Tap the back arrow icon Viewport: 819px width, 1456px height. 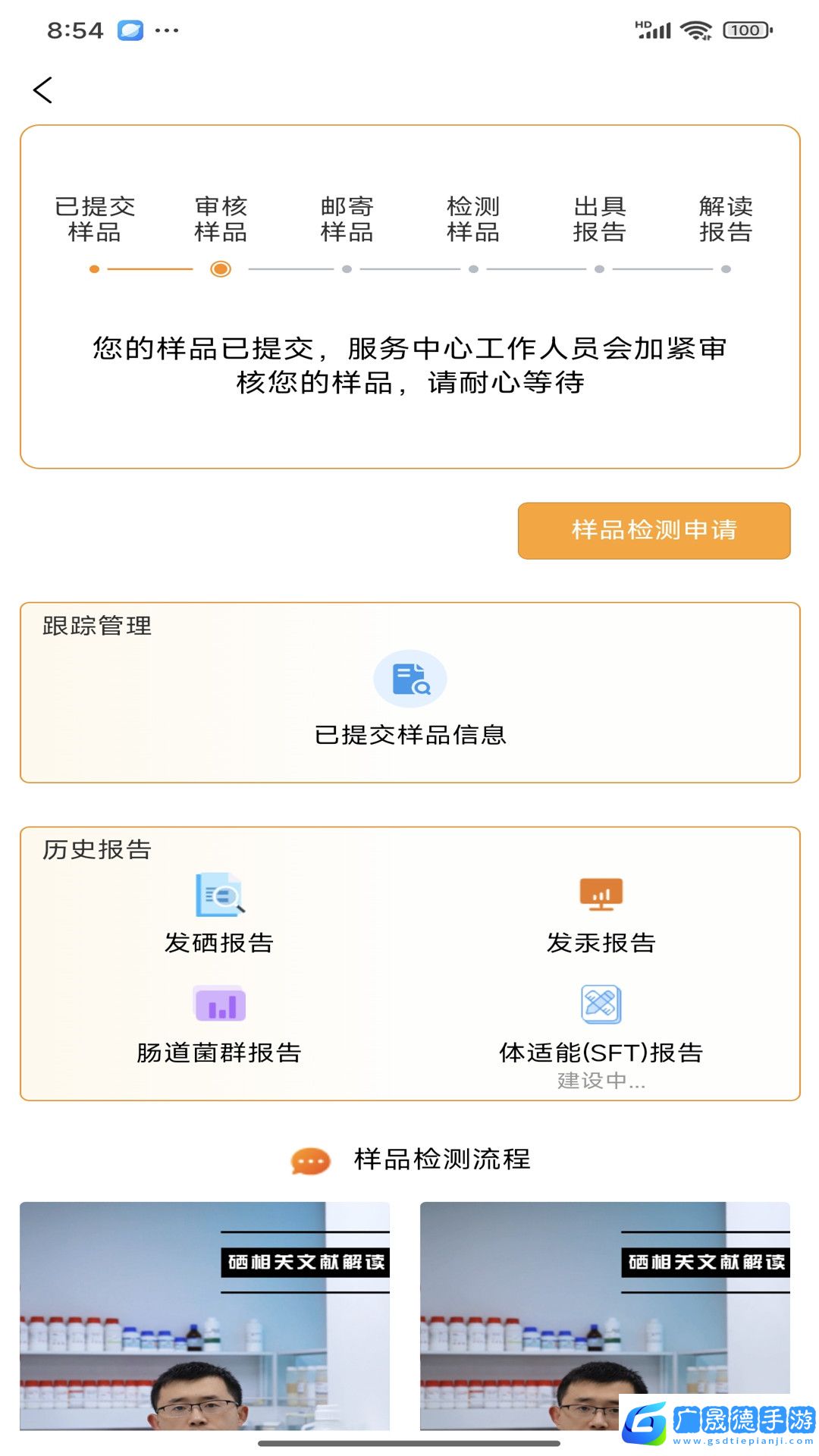point(43,90)
